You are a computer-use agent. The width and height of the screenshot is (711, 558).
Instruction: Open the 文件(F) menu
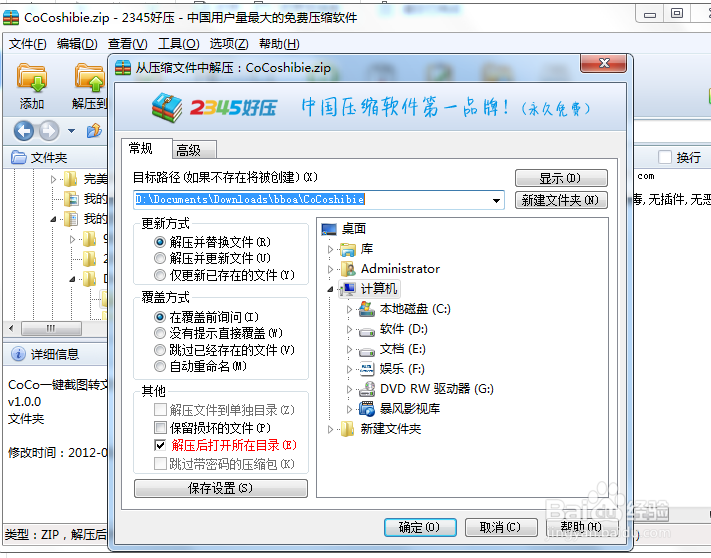(28, 44)
